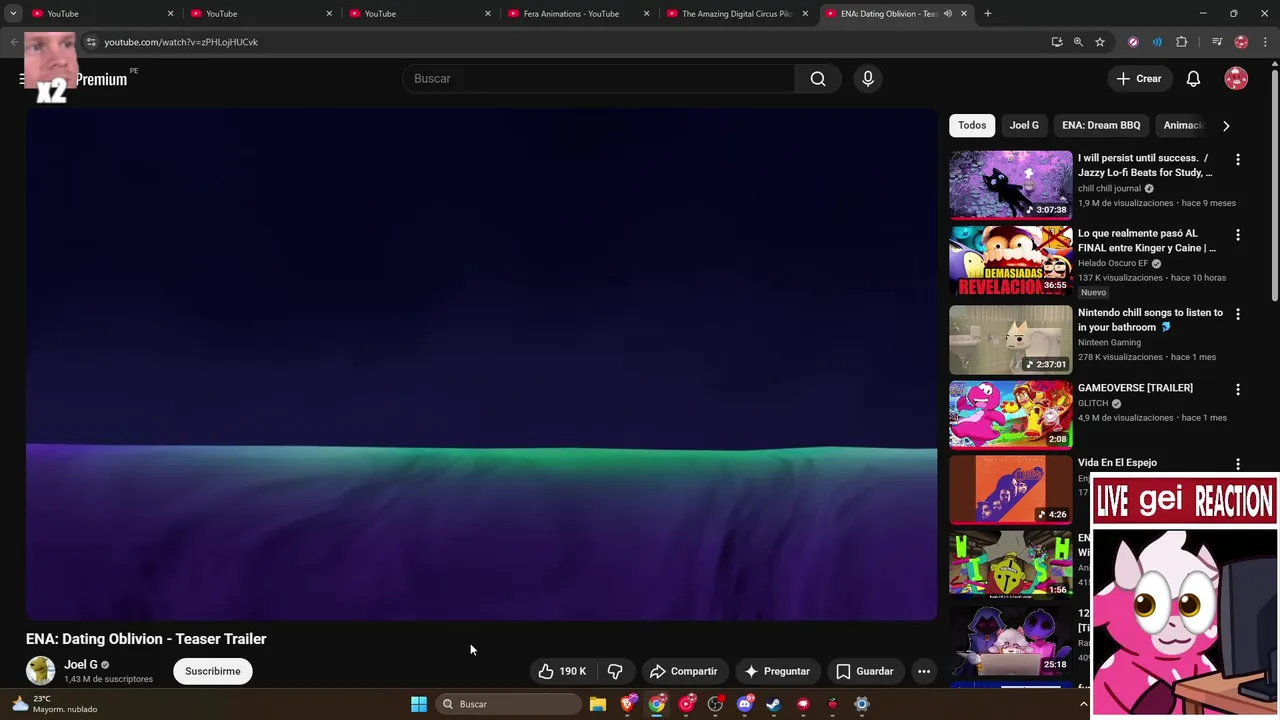Screen dimensions: 1280x720
Task: Subscribe using the Suscribirme button
Action: 212,671
